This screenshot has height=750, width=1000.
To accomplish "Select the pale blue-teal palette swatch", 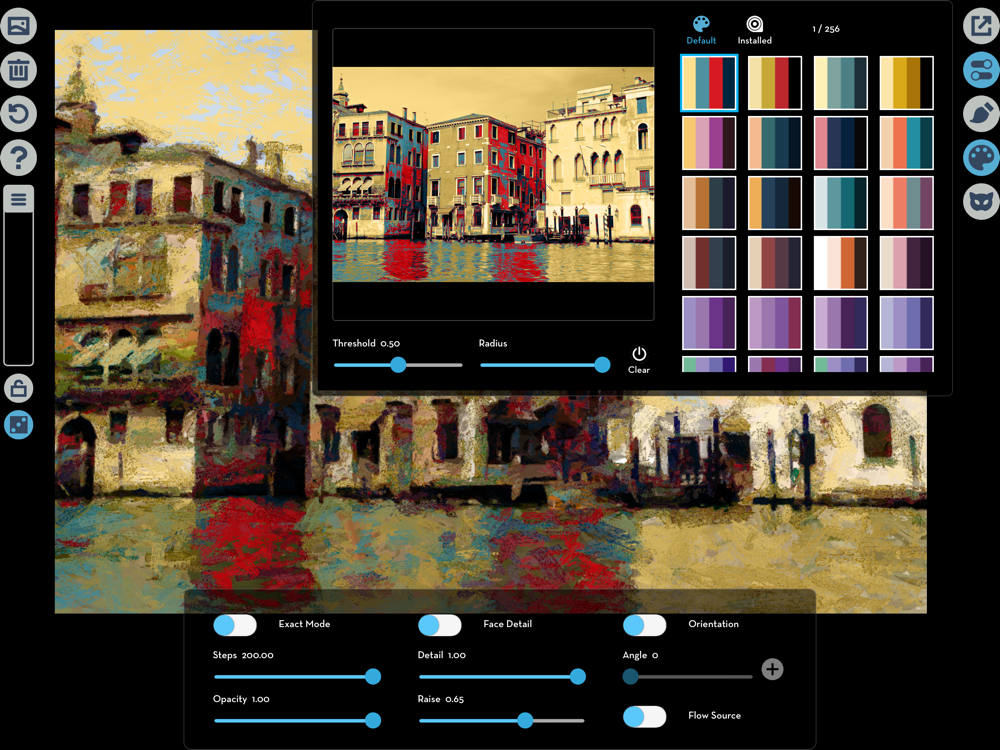I will (x=841, y=203).
